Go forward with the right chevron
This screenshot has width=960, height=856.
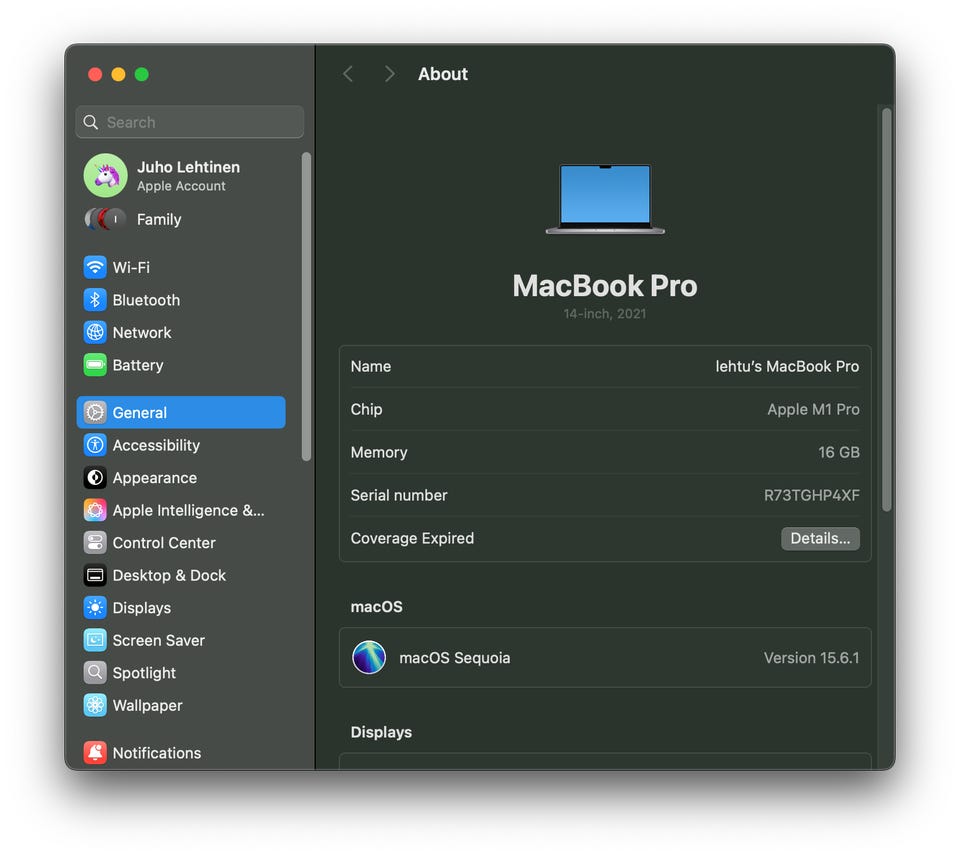click(389, 74)
